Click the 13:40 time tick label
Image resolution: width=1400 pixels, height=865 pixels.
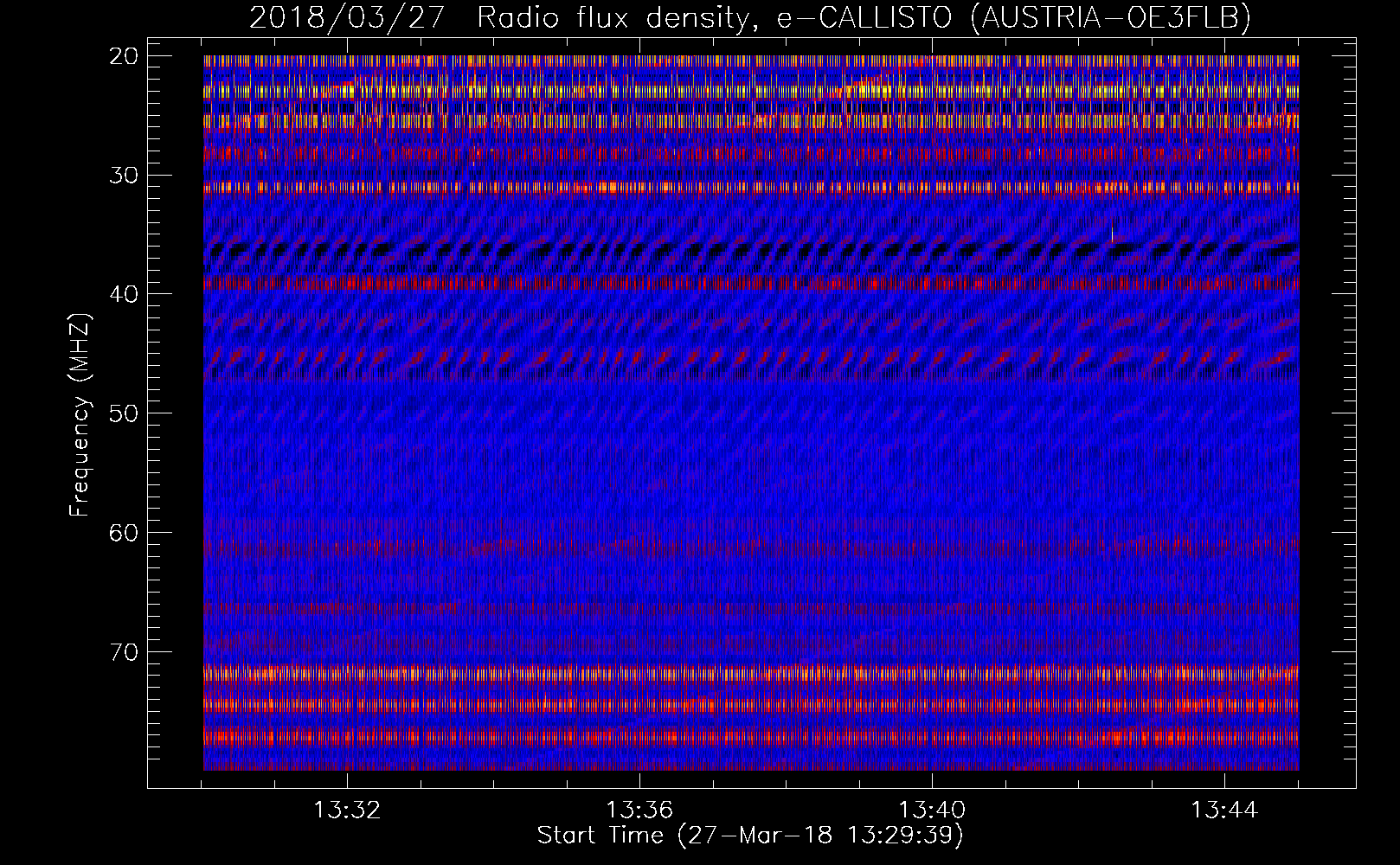pyautogui.click(x=932, y=811)
